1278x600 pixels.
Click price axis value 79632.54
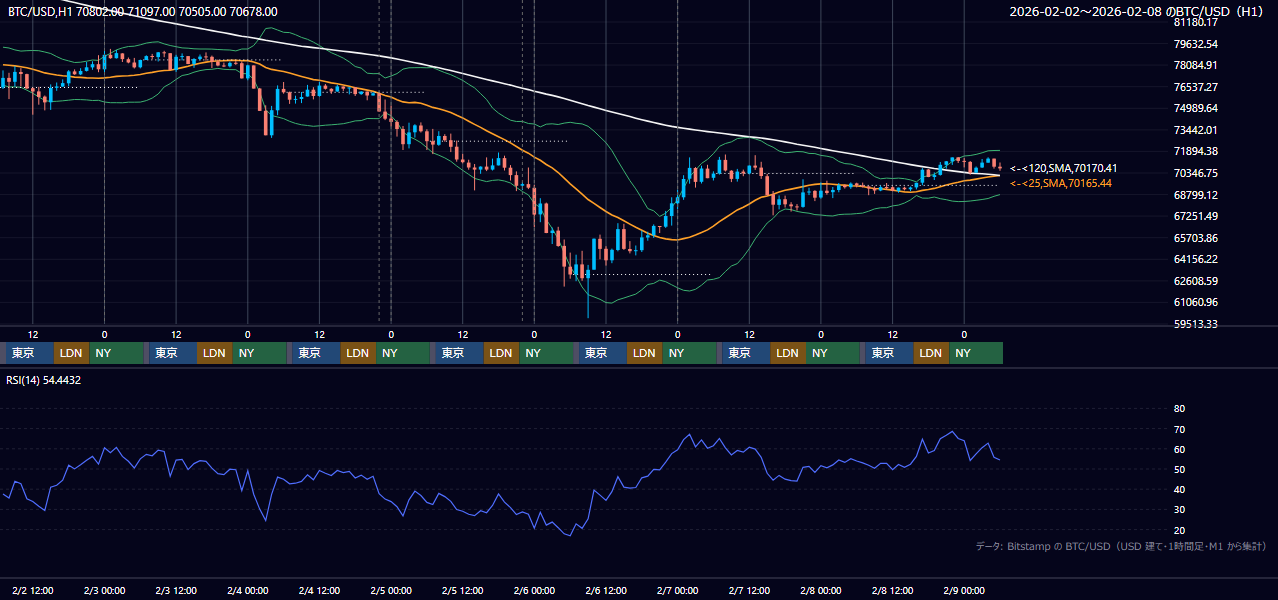(1195, 44)
